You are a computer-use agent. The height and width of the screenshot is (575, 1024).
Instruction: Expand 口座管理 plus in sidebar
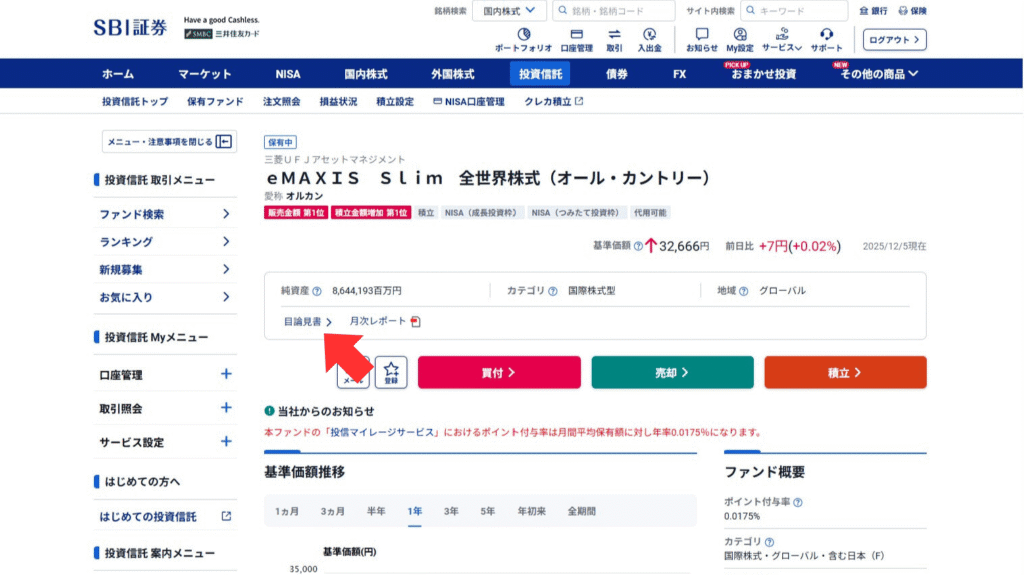click(226, 374)
